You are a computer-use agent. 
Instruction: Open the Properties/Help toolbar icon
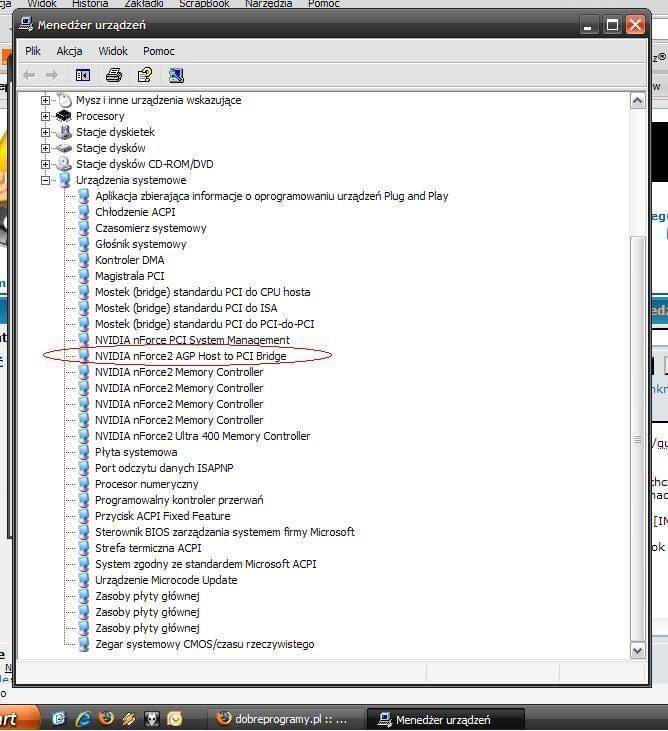tap(145, 75)
